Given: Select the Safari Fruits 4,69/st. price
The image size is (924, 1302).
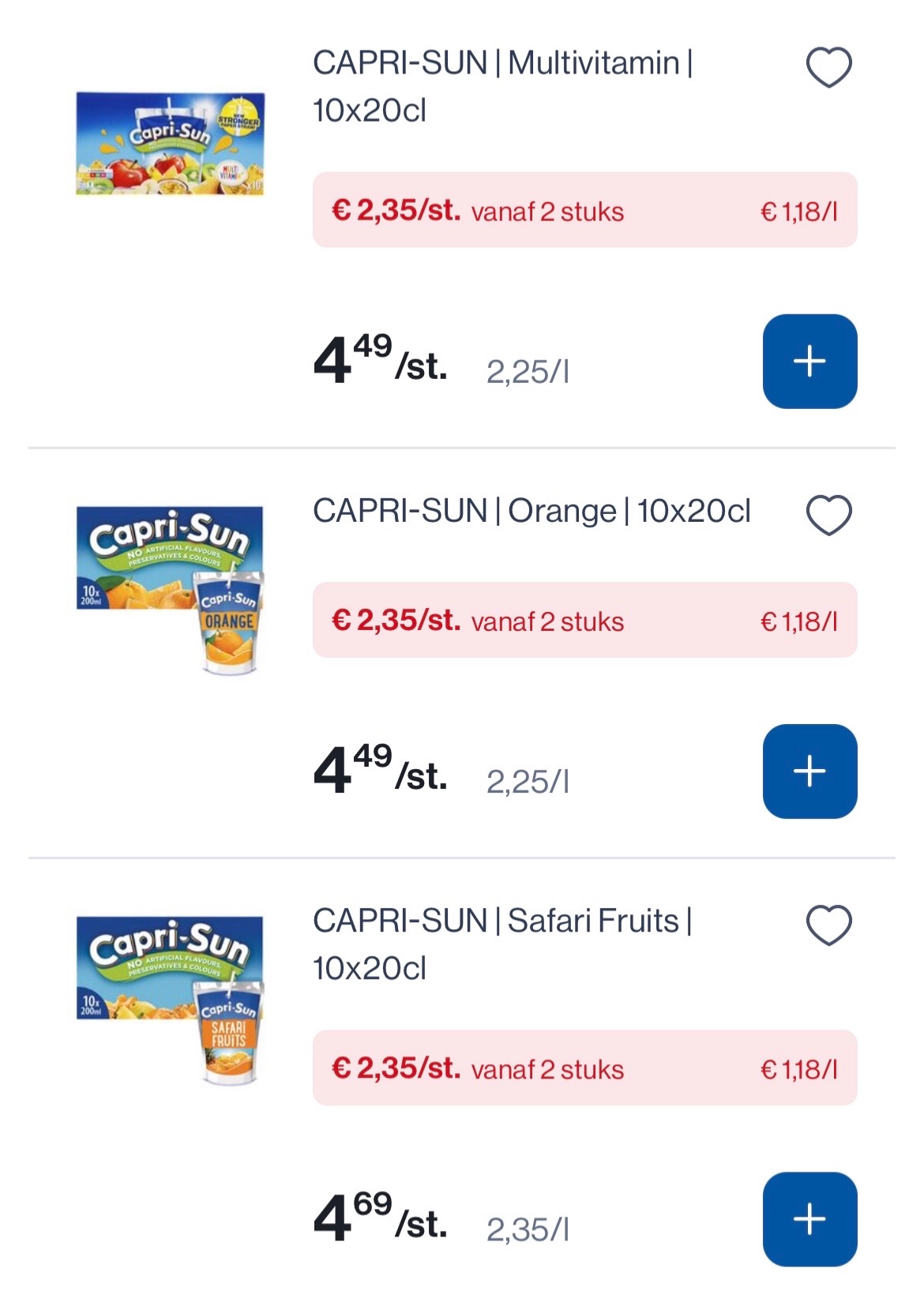Looking at the screenshot, I should [x=381, y=1217].
